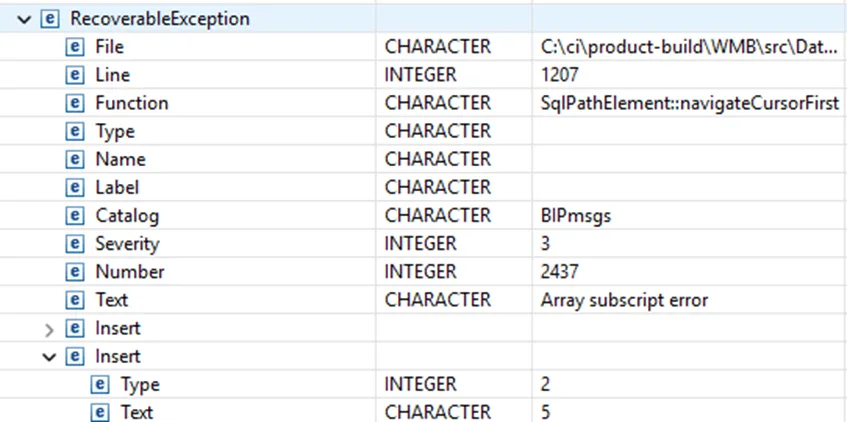Viewport: 847px width, 422px height.
Task: Click the BIPmsgs catalog value
Action: click(575, 216)
